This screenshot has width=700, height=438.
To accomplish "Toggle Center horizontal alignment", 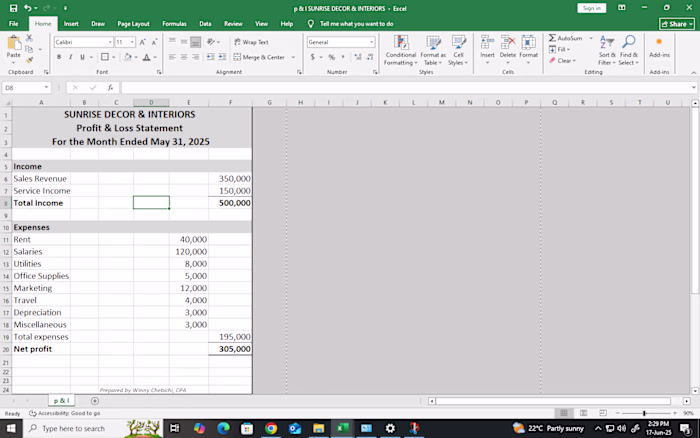I will click(x=183, y=57).
